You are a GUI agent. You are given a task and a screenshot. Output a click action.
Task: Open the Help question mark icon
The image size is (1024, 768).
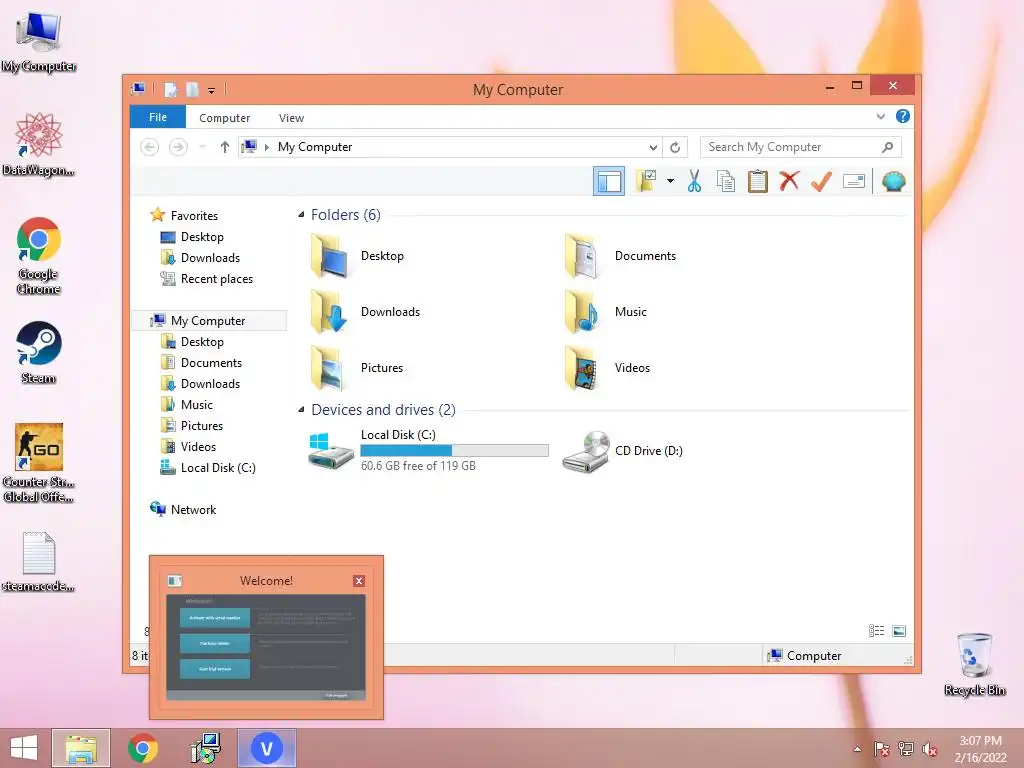pyautogui.click(x=903, y=116)
